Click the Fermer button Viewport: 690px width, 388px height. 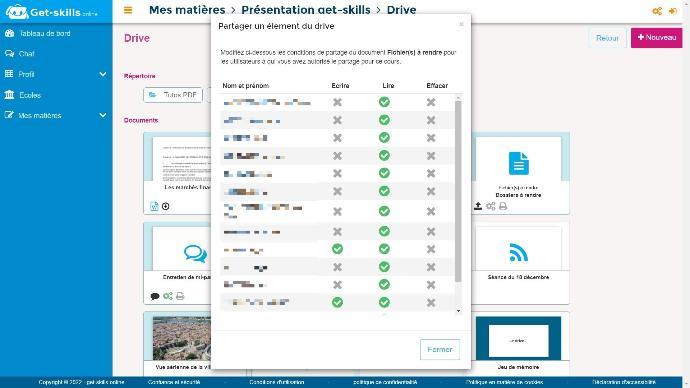click(x=440, y=349)
